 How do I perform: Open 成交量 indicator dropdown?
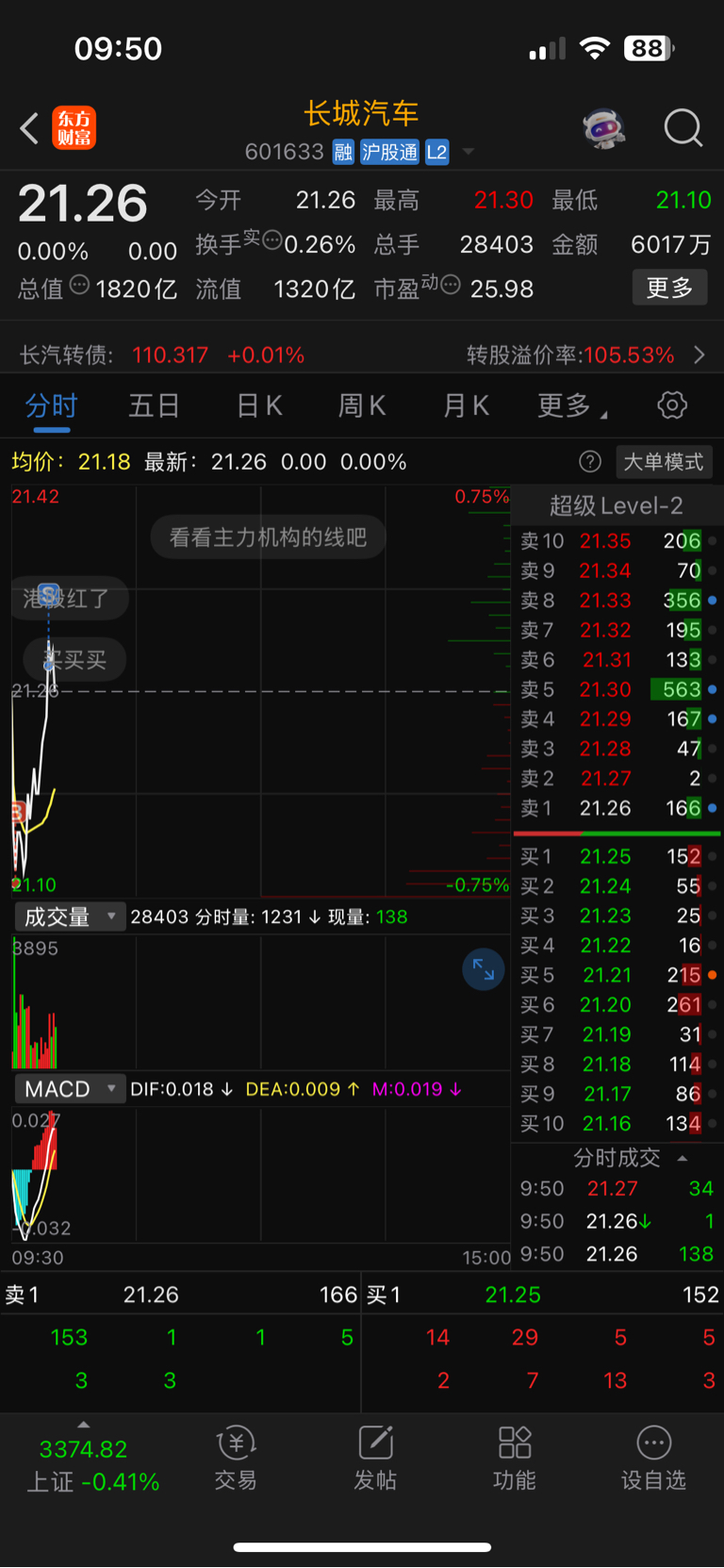pos(70,916)
